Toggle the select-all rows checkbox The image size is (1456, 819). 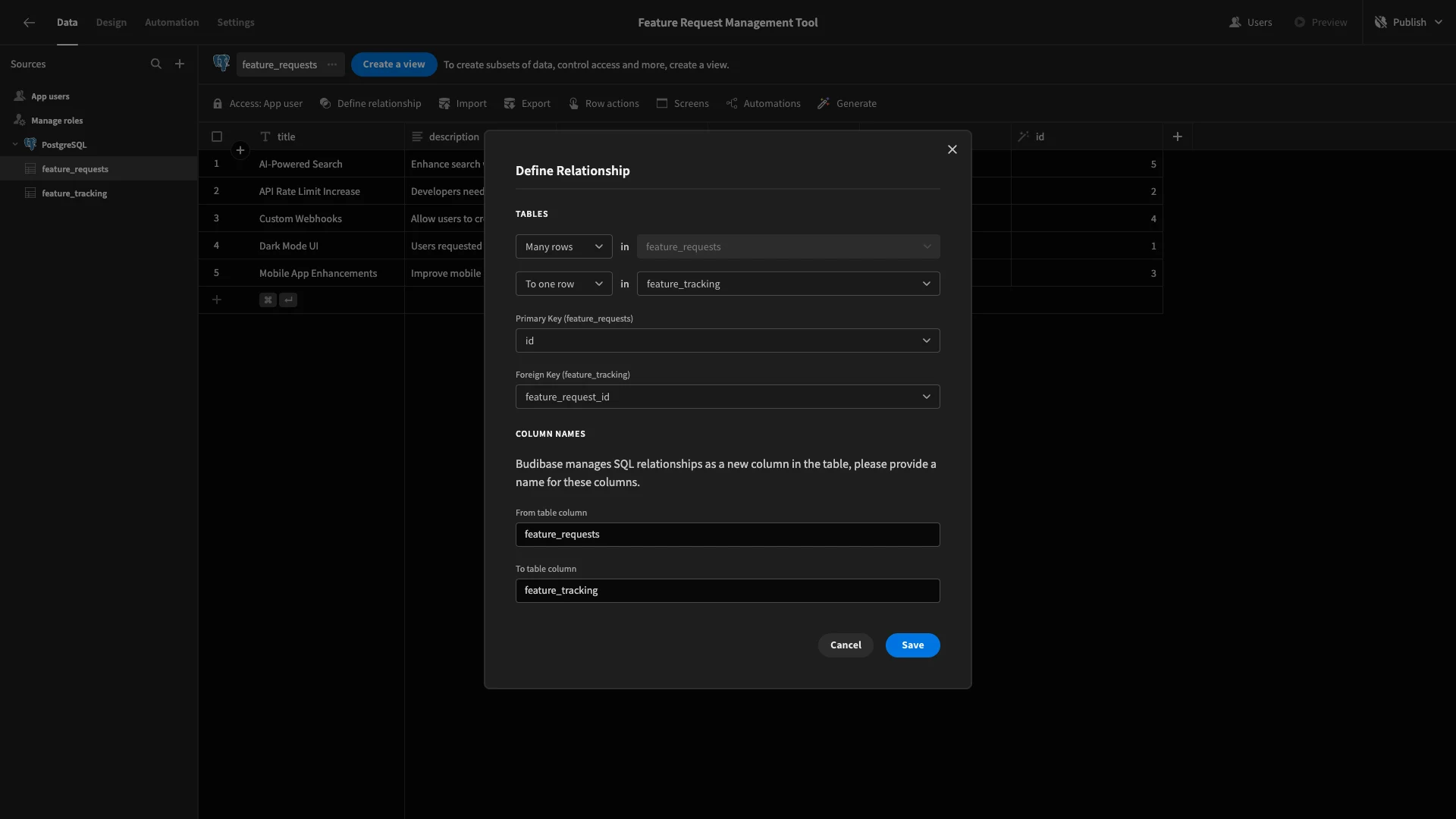(x=217, y=136)
